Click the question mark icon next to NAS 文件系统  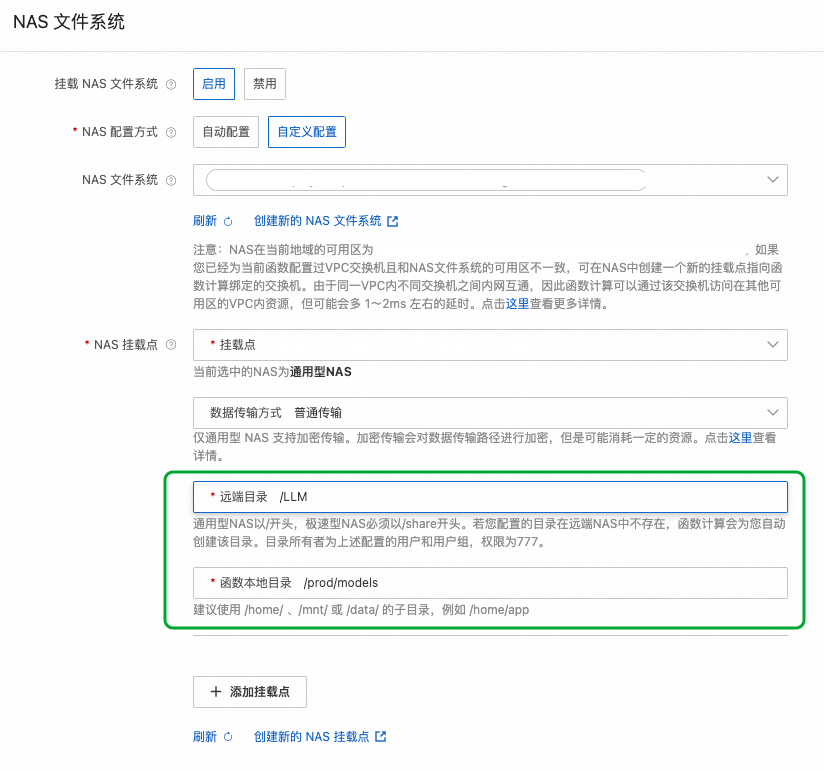(172, 180)
